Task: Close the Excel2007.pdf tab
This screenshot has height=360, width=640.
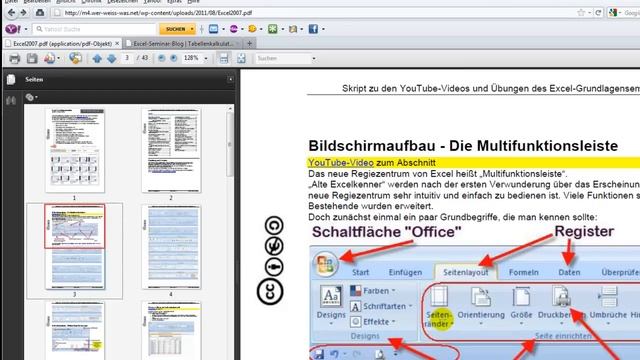Action: (117, 43)
